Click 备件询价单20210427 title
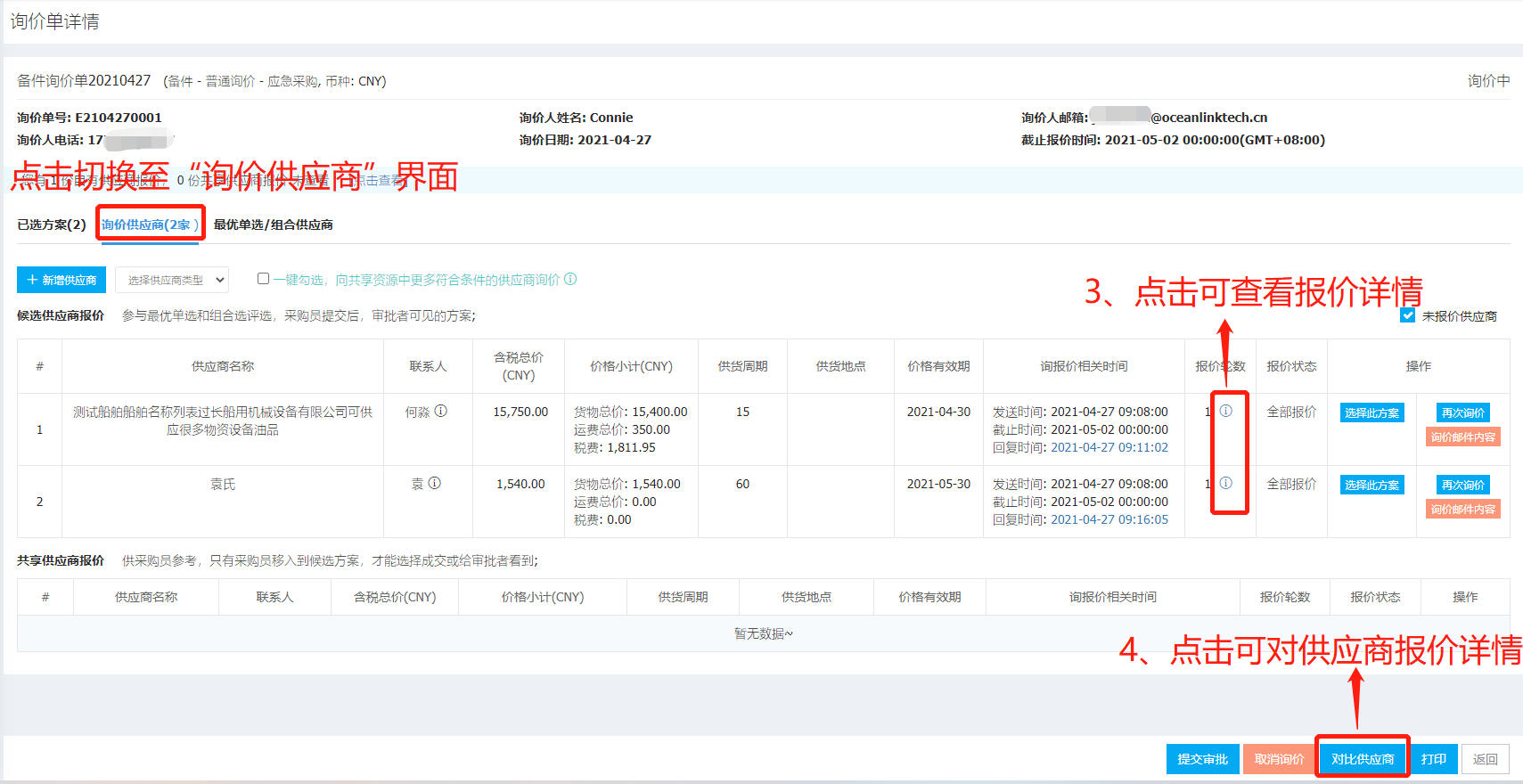This screenshot has height=784, width=1523. click(x=84, y=81)
